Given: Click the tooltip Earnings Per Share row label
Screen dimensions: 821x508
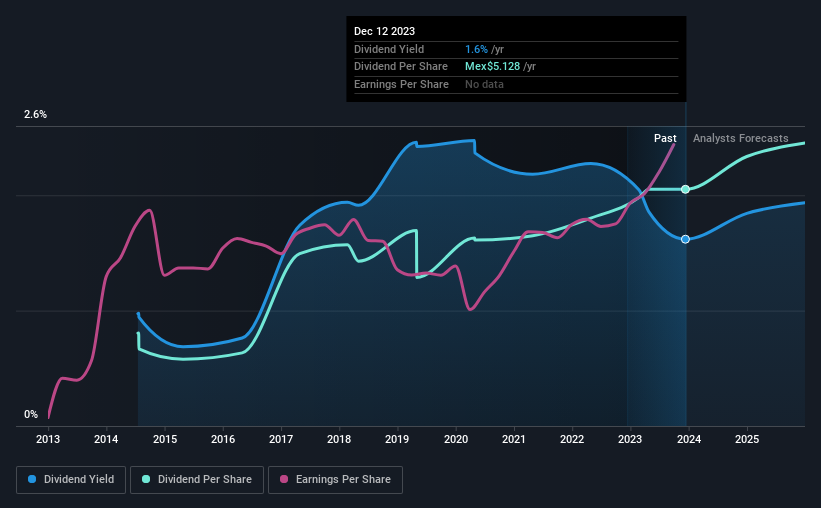Looking at the screenshot, I should tap(402, 84).
